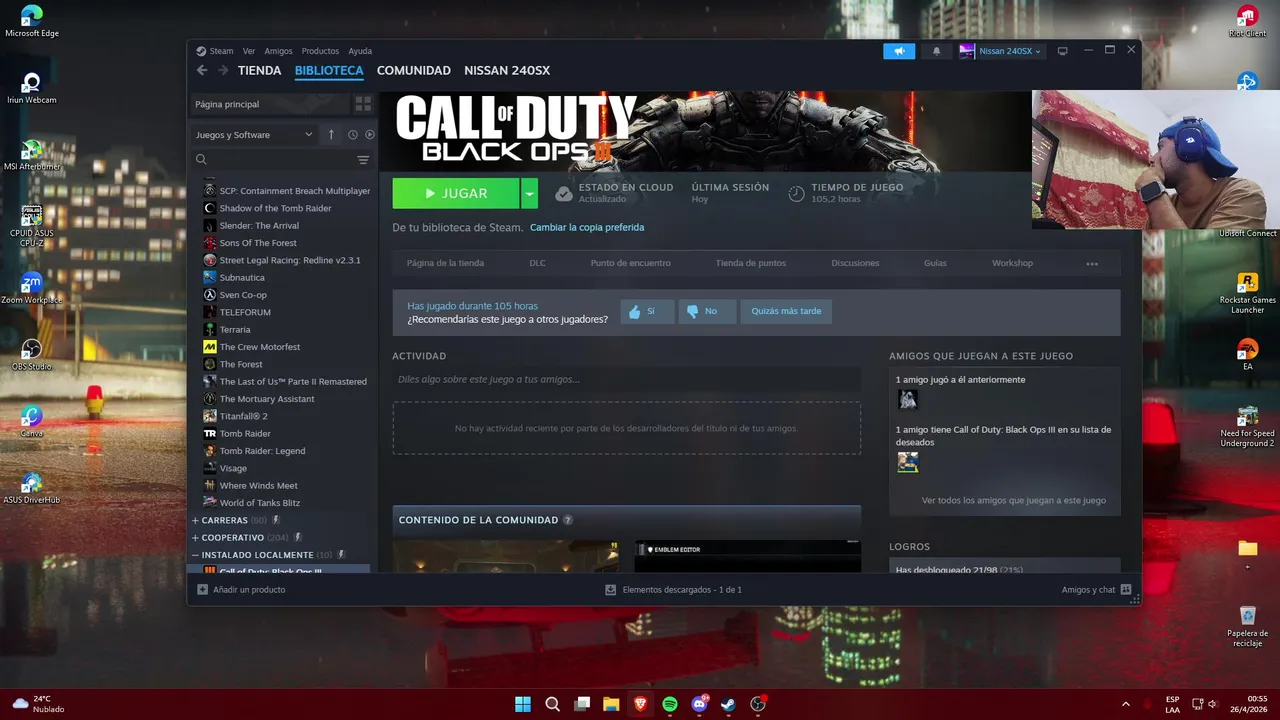The width and height of the screenshot is (1280, 720).
Task: Switch library to grid collections view
Action: coord(363,104)
